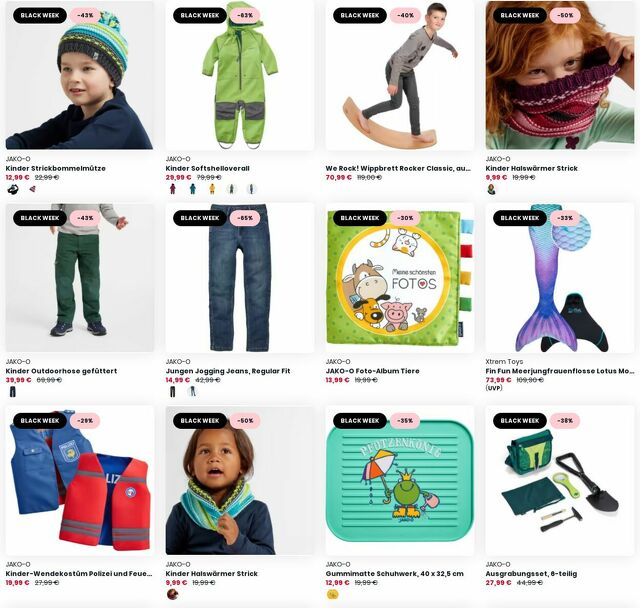640x608 pixels.
Task: Select the teal Softshelloverall color variant
Action: (x=192, y=189)
